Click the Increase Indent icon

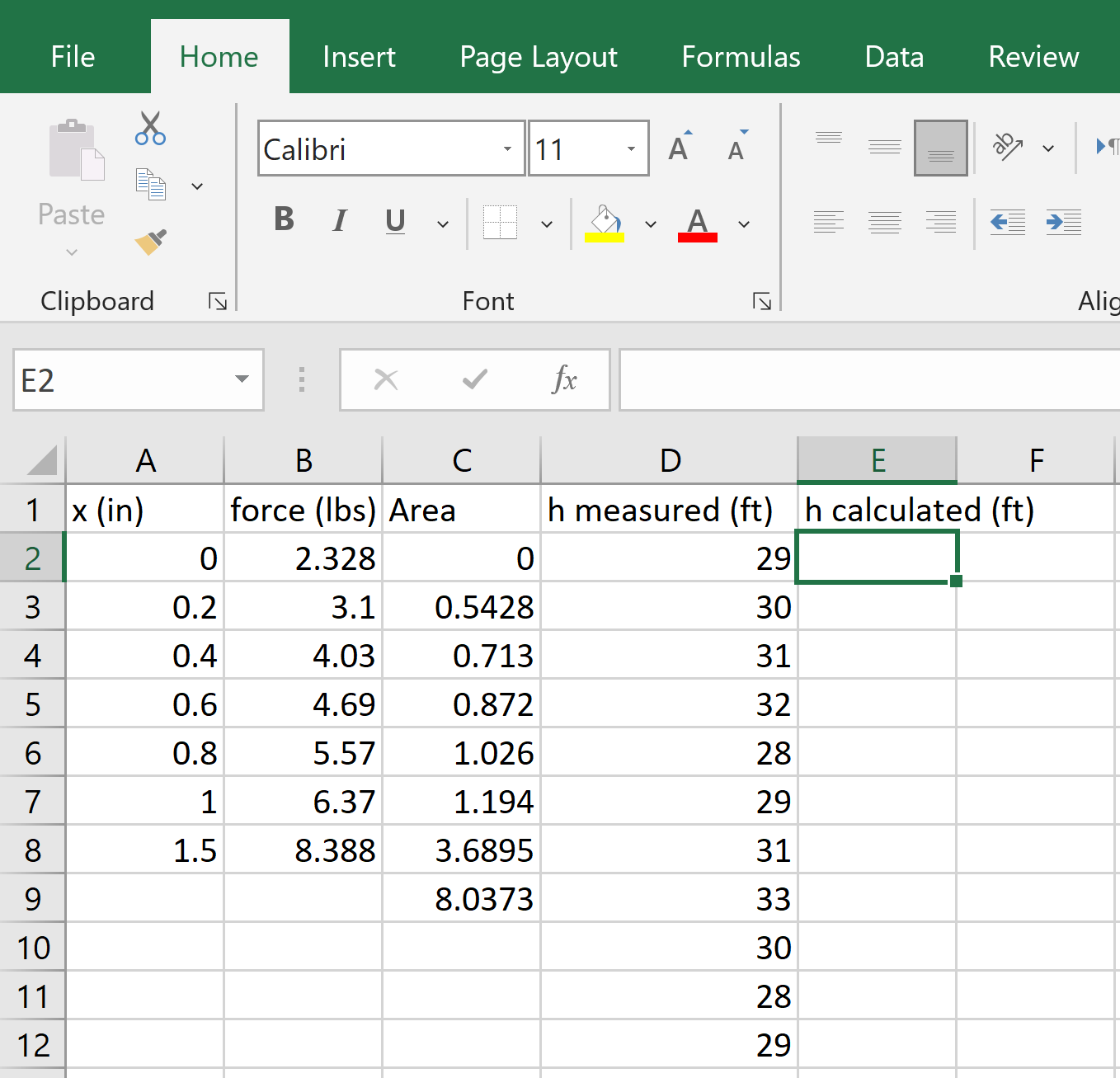coord(1063,223)
